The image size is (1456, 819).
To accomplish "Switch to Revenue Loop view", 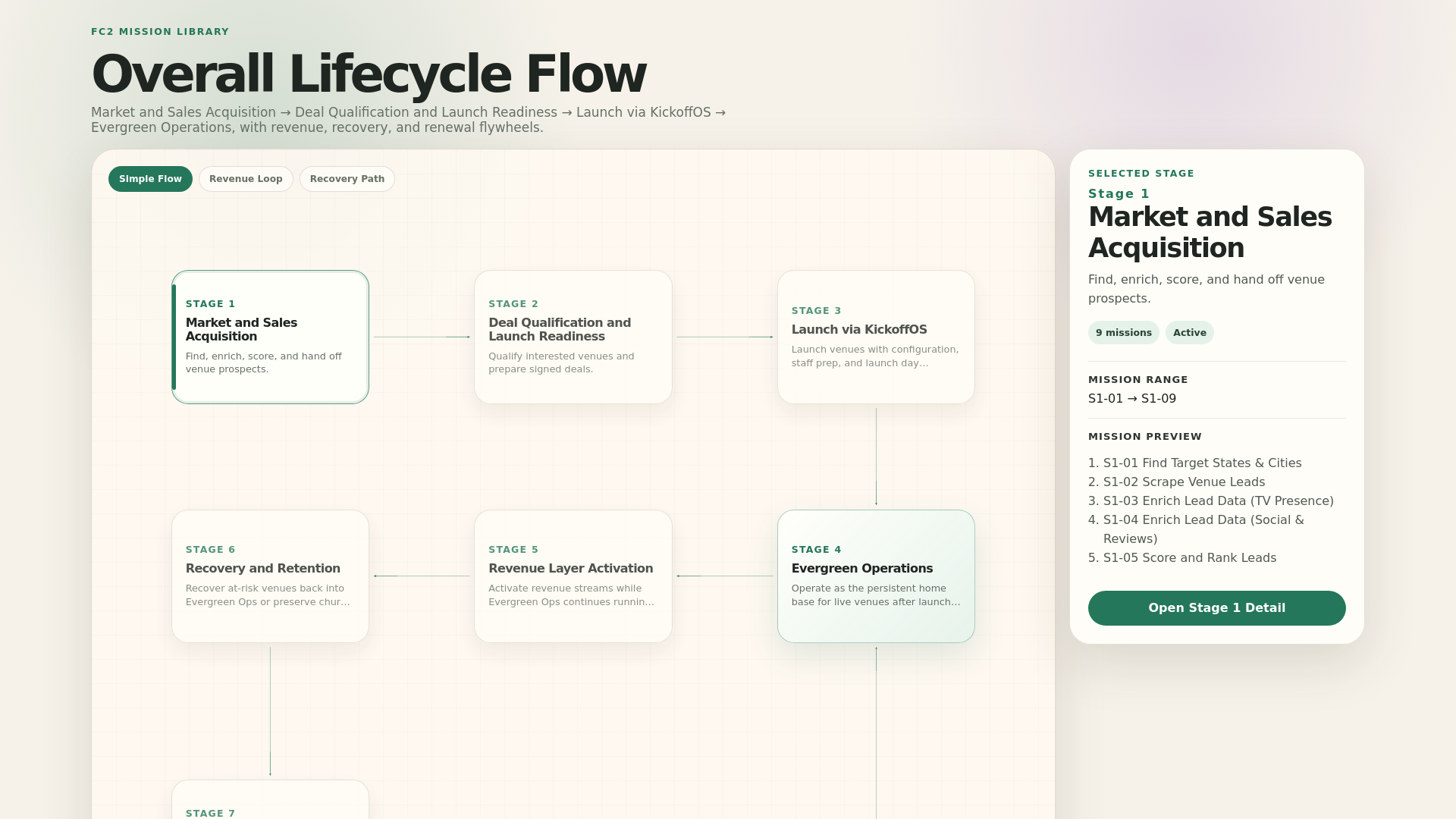I will coord(246,179).
